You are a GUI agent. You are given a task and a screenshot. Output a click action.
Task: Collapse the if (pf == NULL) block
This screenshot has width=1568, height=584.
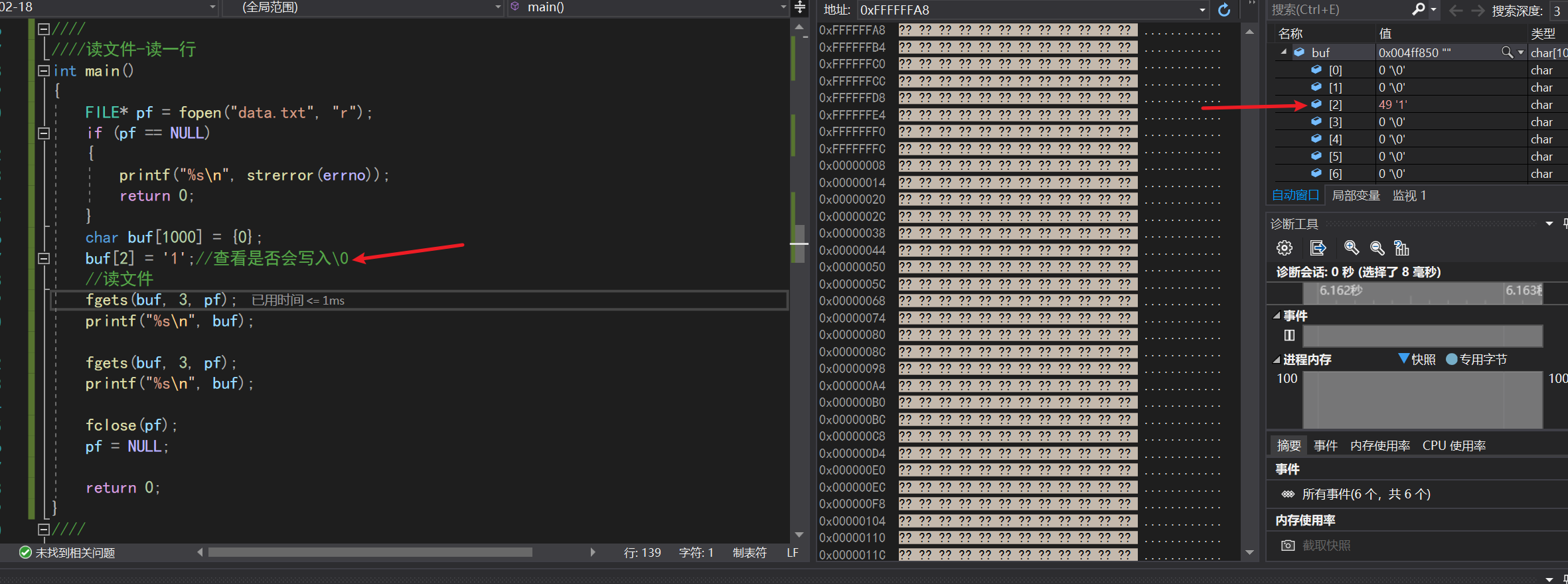coord(44,133)
